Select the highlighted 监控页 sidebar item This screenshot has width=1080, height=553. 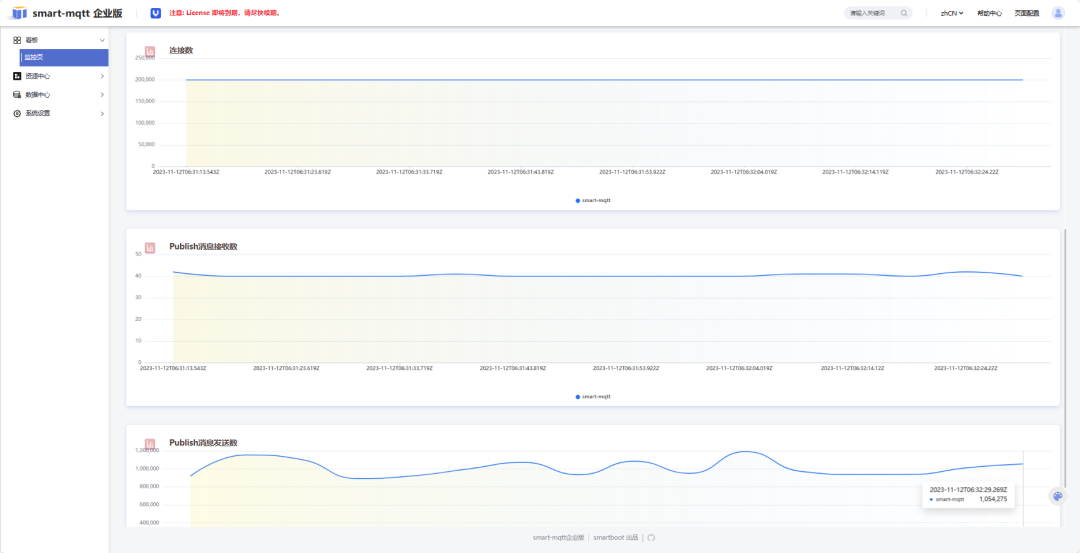coord(64,58)
